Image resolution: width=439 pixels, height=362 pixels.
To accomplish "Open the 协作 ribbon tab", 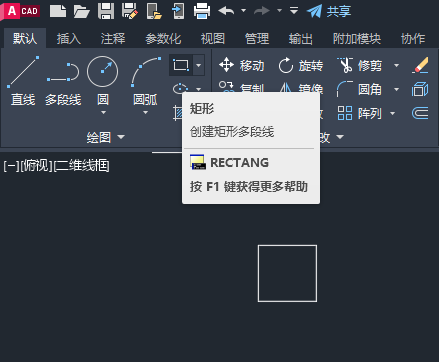I will tap(413, 39).
